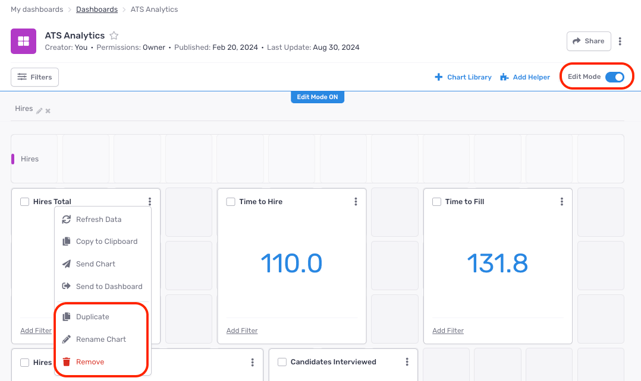Go to Dashboards breadcrumb link

click(x=97, y=9)
